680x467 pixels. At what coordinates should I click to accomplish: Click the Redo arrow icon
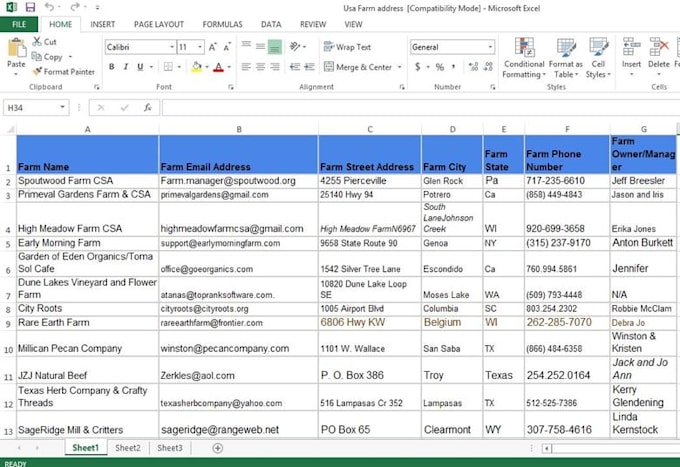tap(75, 7)
